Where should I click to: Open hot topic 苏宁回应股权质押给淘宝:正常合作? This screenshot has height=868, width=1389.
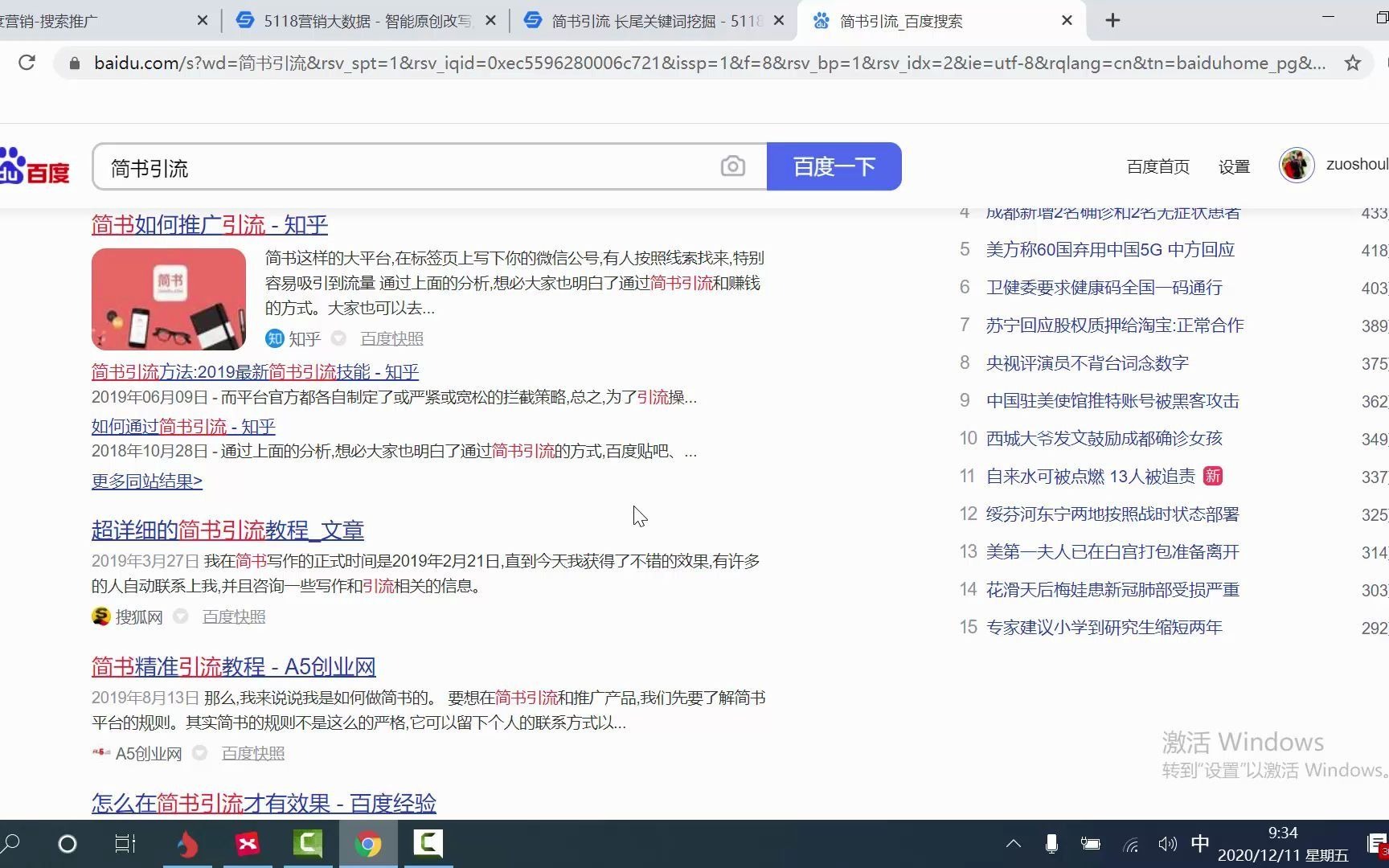[x=1115, y=325]
